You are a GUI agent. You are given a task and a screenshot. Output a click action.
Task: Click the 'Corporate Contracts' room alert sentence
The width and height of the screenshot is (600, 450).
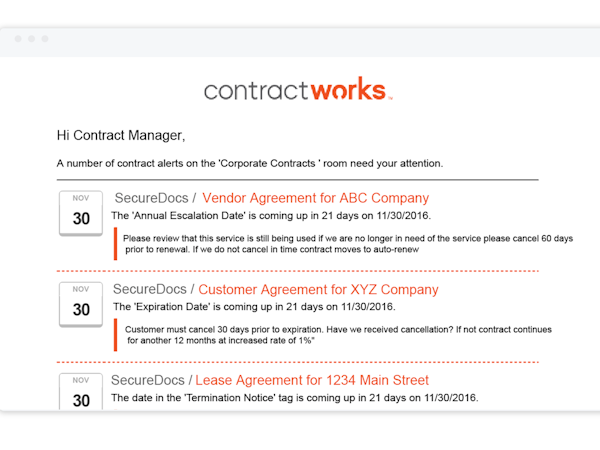pyautogui.click(x=250, y=163)
